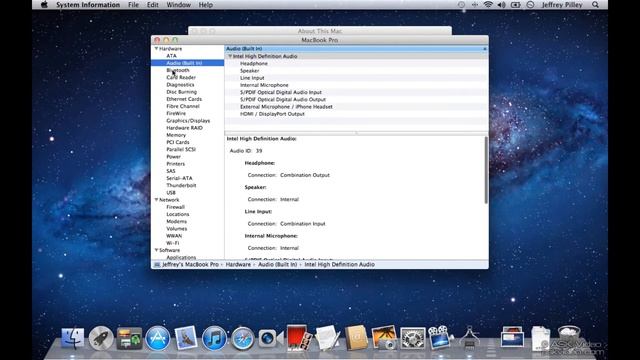
Task: Open the System Information app menu
Action: [x=88, y=5]
